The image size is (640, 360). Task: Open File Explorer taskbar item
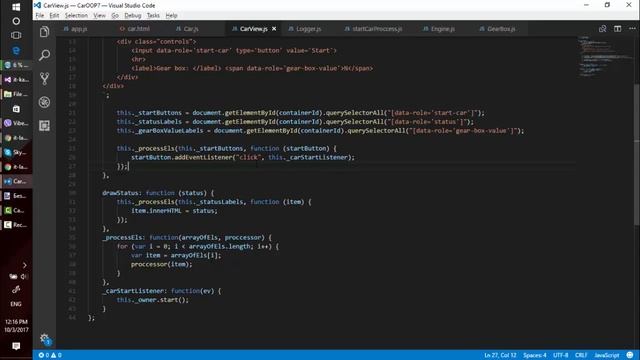coord(16,94)
